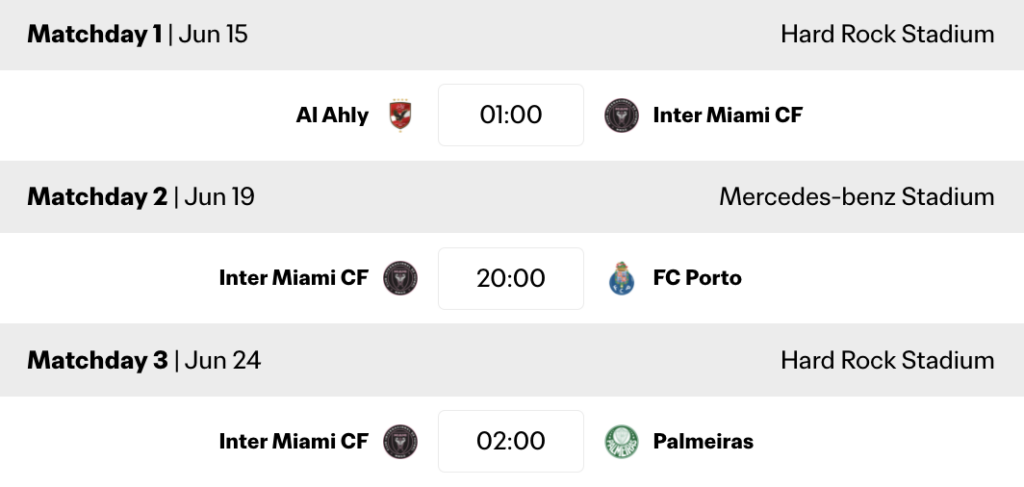Open the 02:00 kickoff time box
Viewport: 1024px width, 487px height.
click(510, 441)
